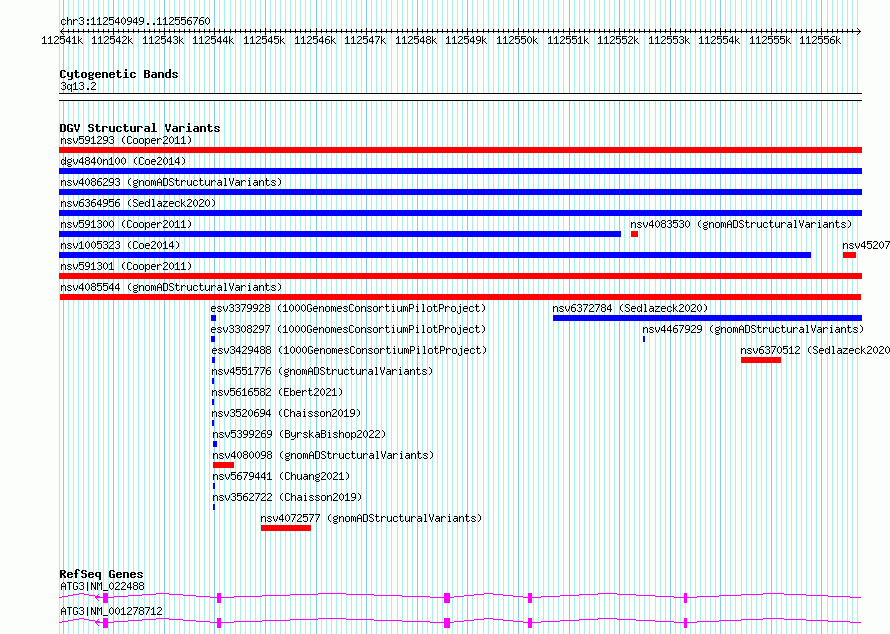Viewport: 890px width, 634px height.
Task: Click the blue bar under nsv1005323
Action: click(x=435, y=255)
